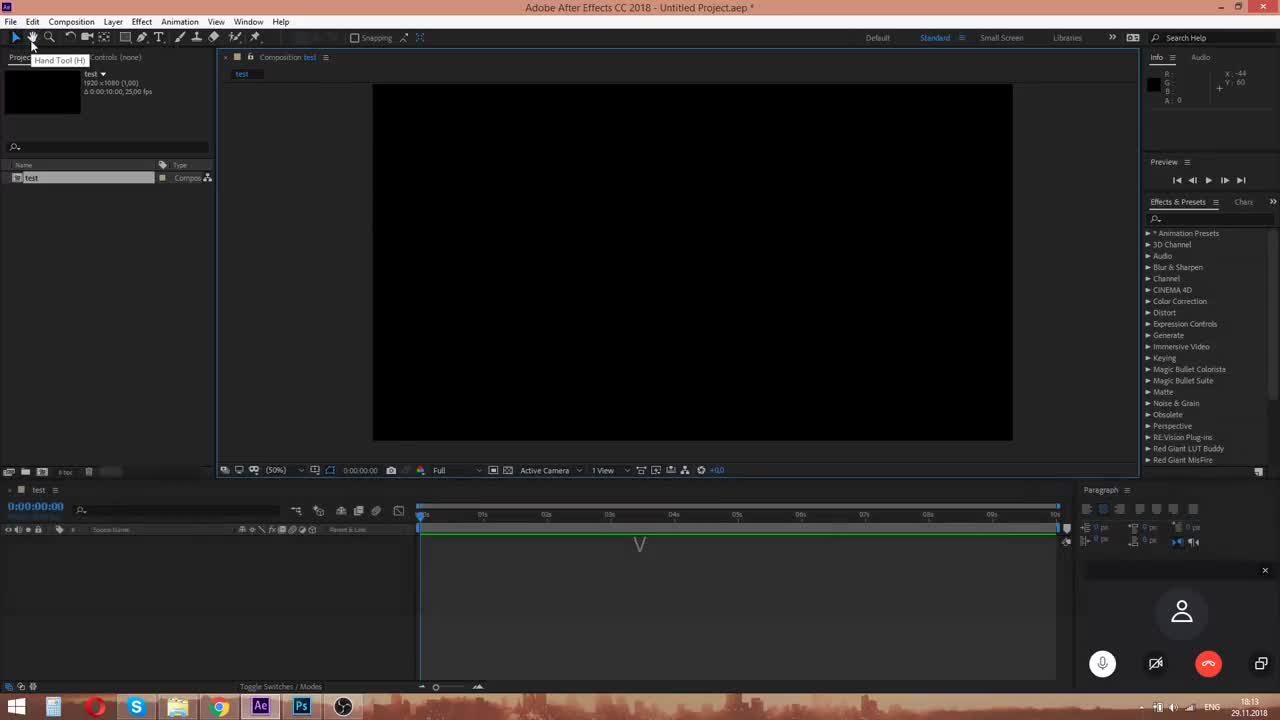Image resolution: width=1280 pixels, height=720 pixels.
Task: Open the Animation menu
Action: click(x=180, y=22)
